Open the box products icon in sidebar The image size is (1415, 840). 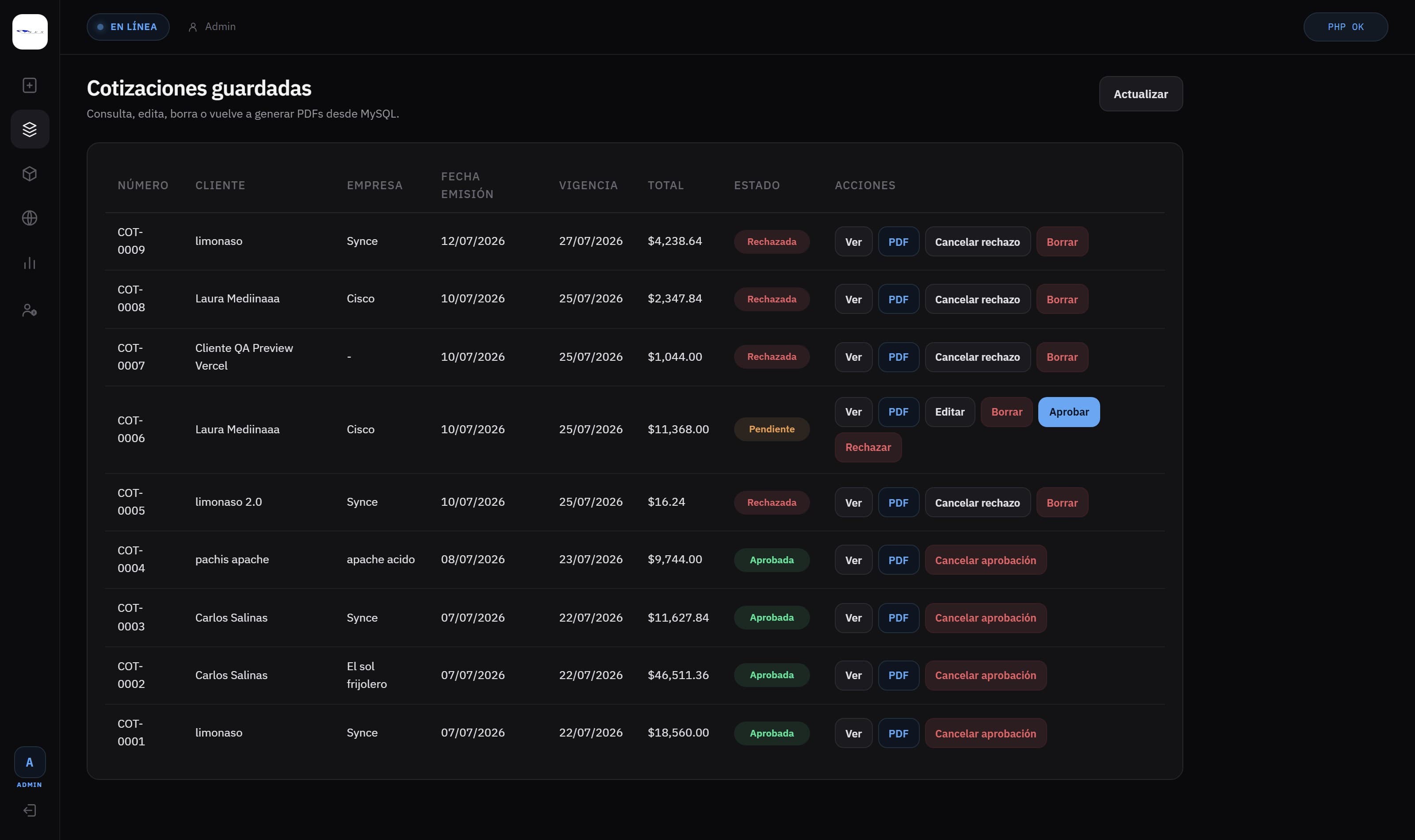[30, 173]
